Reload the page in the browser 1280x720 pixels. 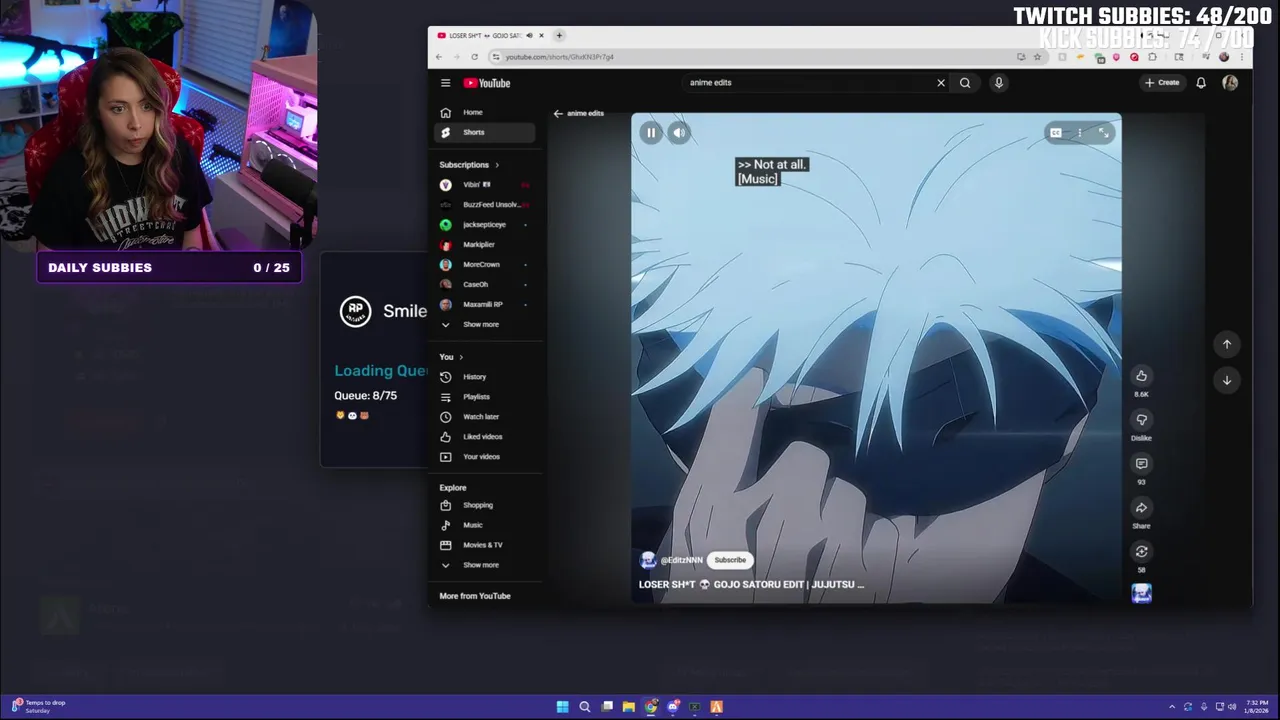tap(474, 57)
